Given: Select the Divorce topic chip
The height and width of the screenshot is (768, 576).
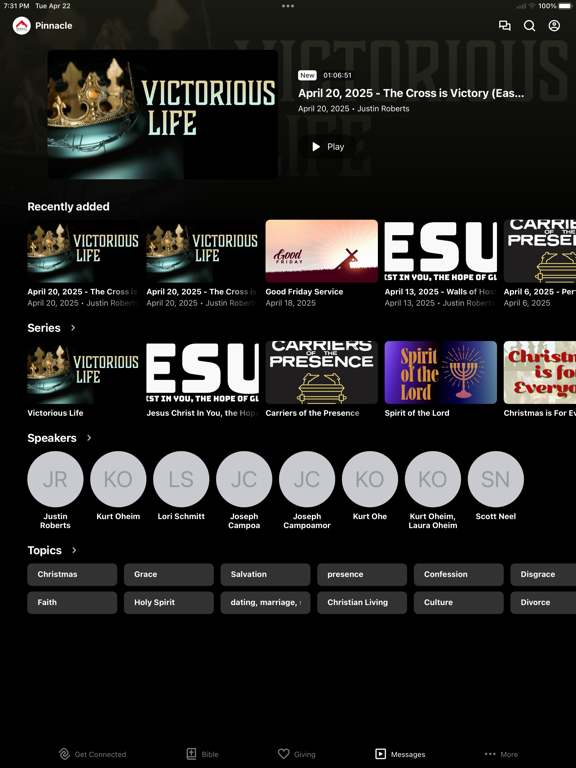Looking at the screenshot, I should pos(543,602).
